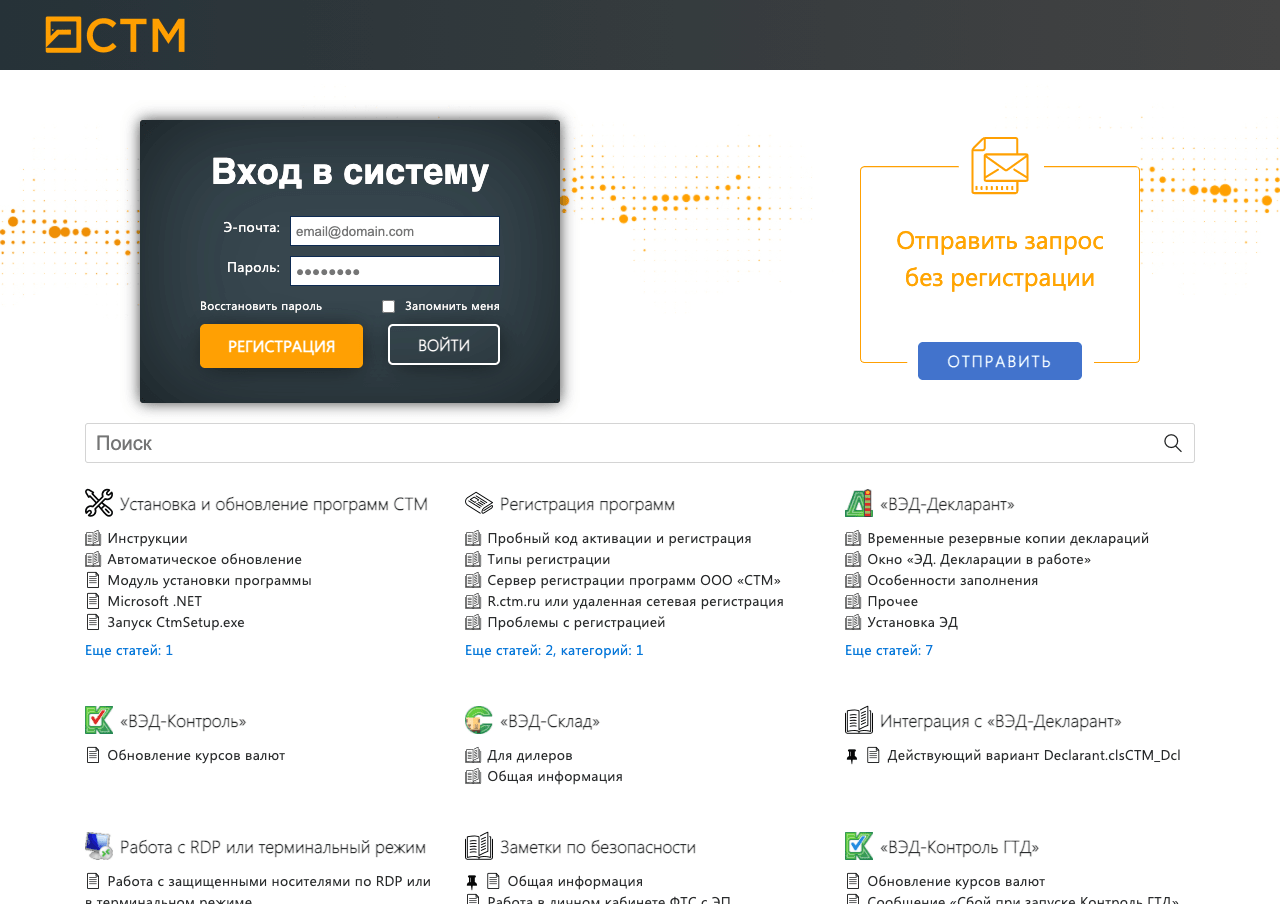Click icon beside Проблемы с регистрацией
This screenshot has height=904, width=1280.
tap(473, 622)
